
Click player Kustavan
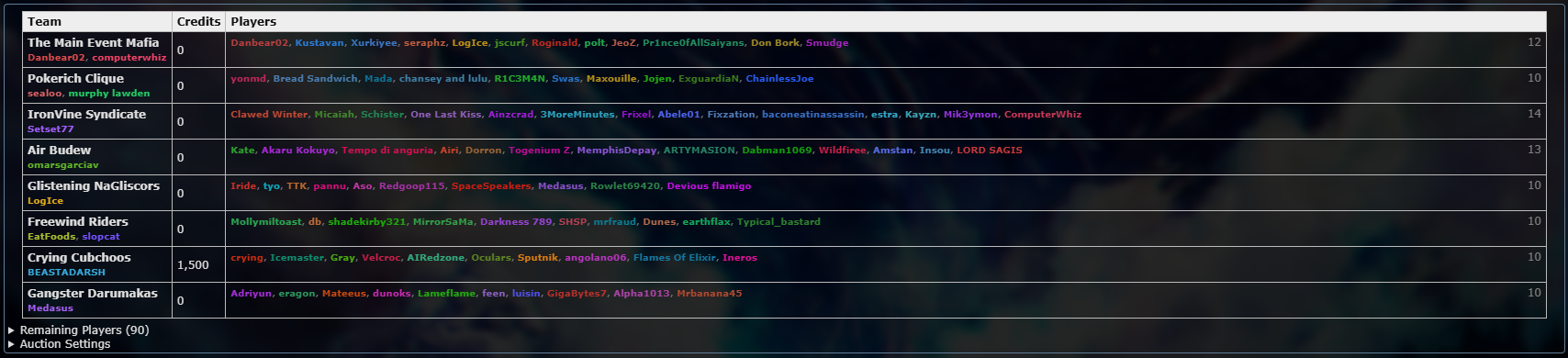tap(319, 43)
